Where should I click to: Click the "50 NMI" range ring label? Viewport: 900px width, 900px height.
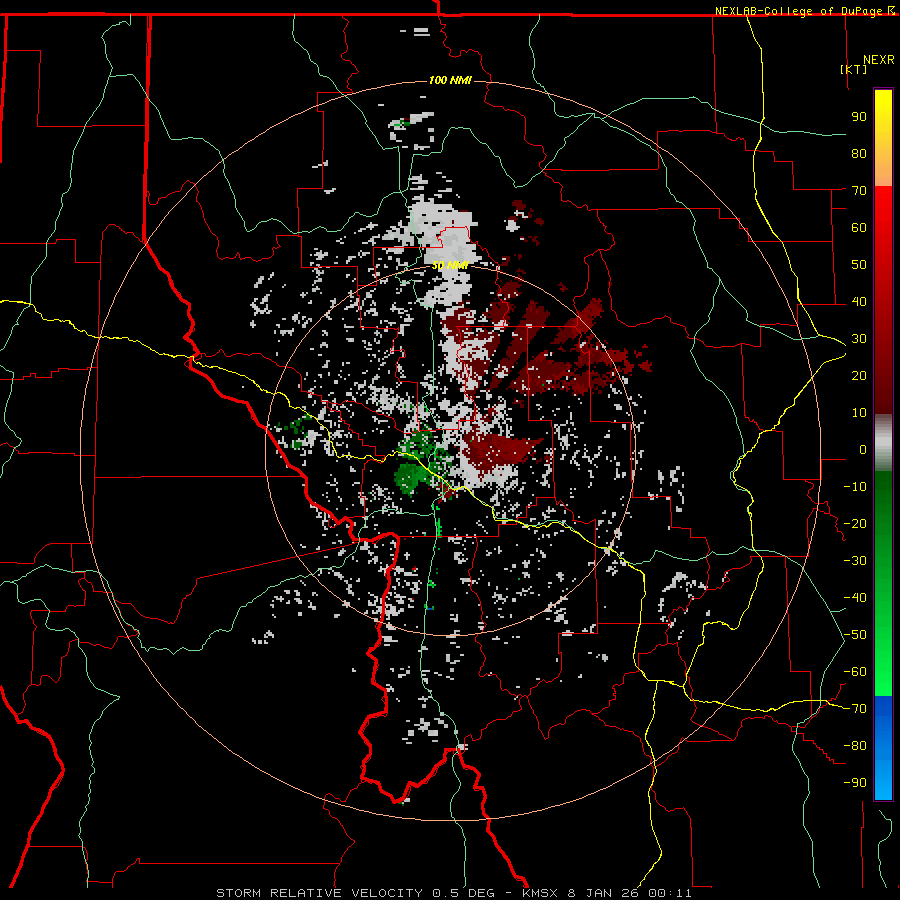tap(450, 265)
